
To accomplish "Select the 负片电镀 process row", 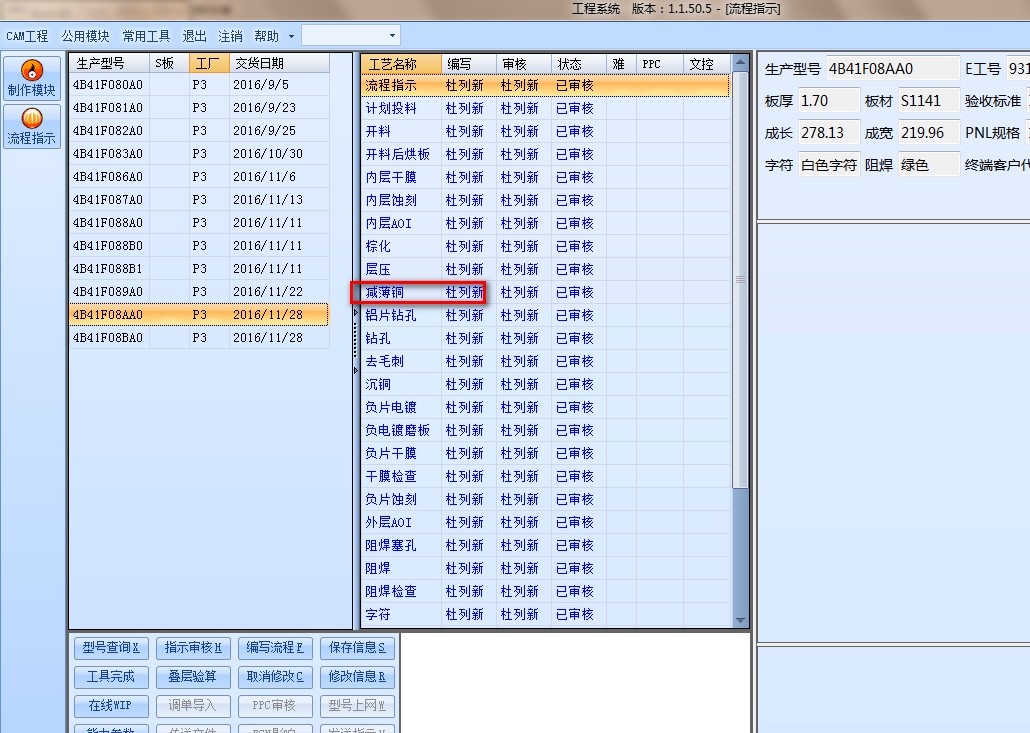I will (546, 407).
